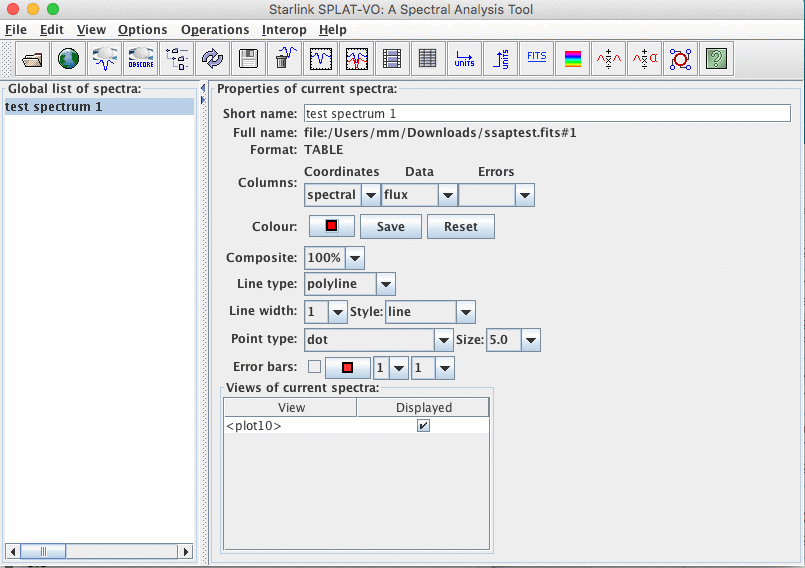
Task: Click the View column header
Action: 291,407
